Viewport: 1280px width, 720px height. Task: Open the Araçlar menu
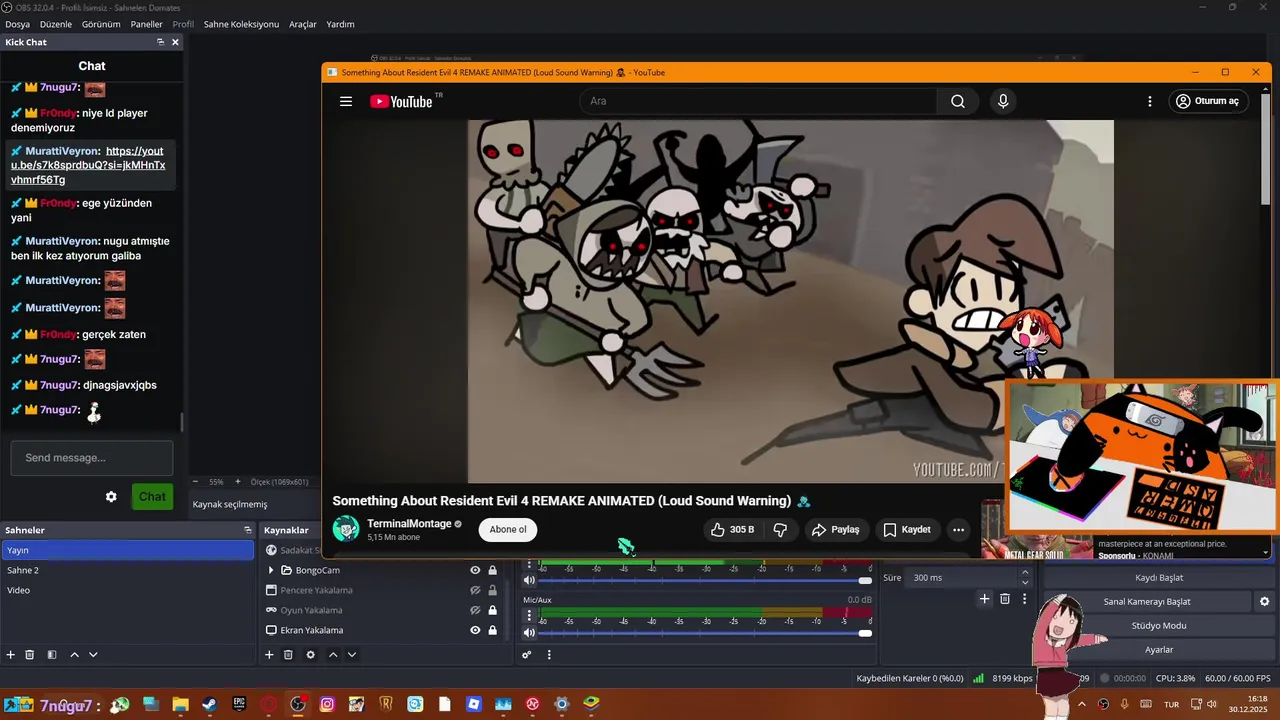click(x=303, y=24)
